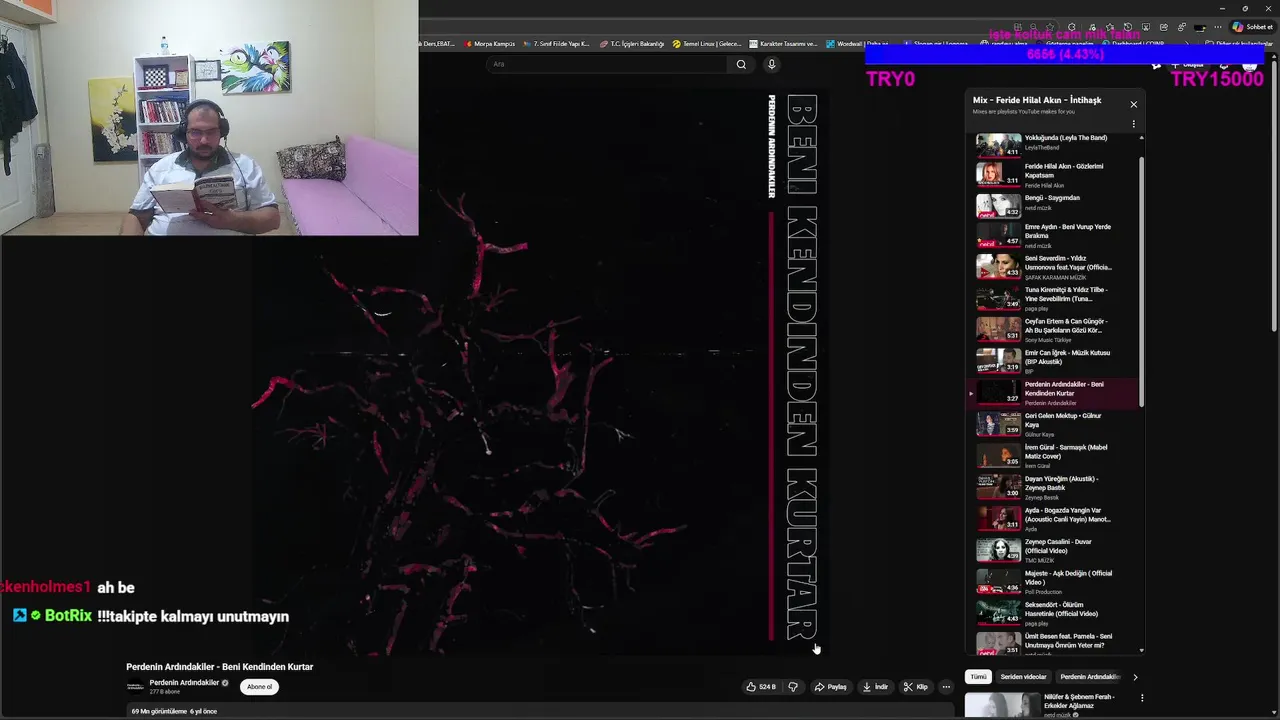Play Emre Aydın - Beni Vurup Yerde Bırakma

point(1055,235)
